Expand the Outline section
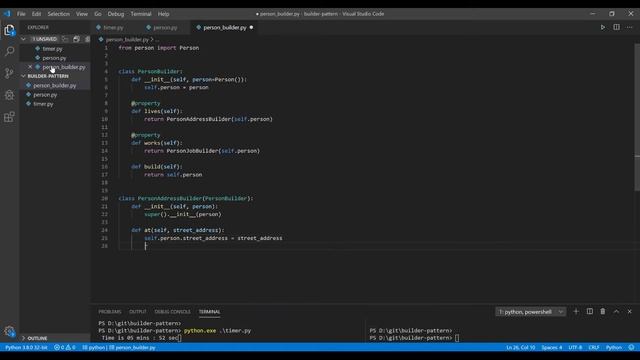 [23, 338]
